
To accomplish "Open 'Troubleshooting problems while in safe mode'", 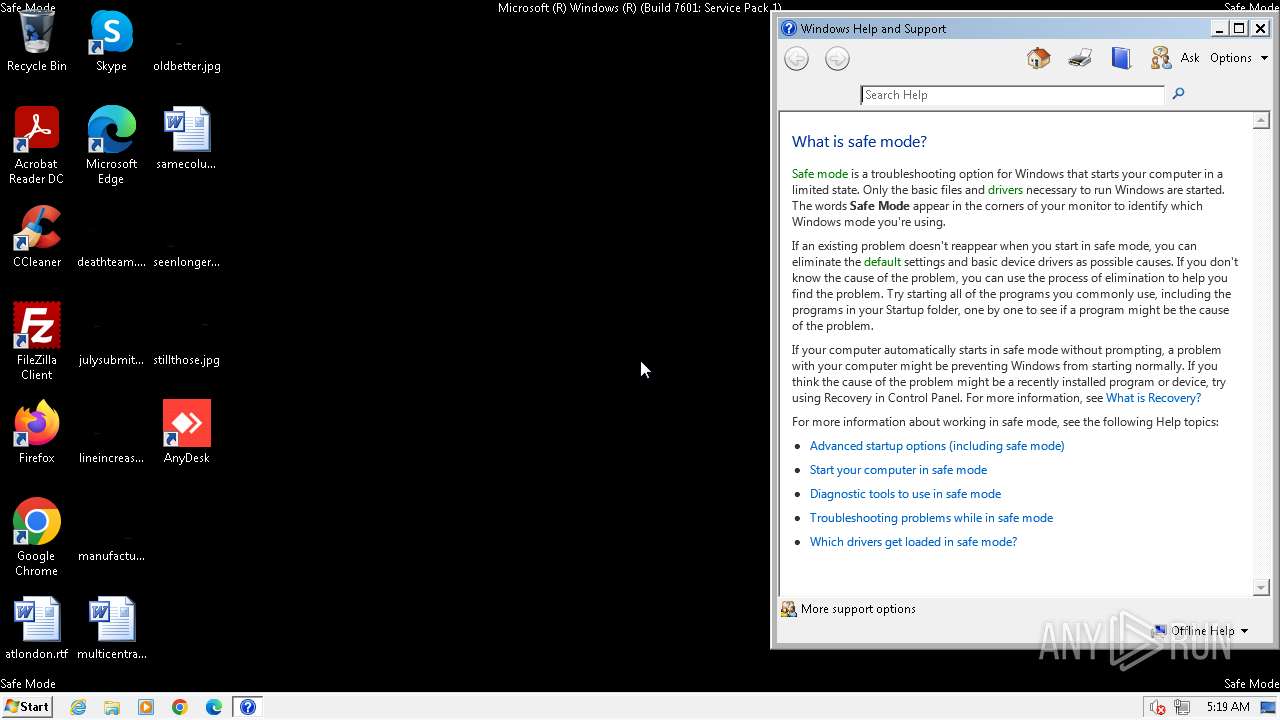I will coord(931,518).
